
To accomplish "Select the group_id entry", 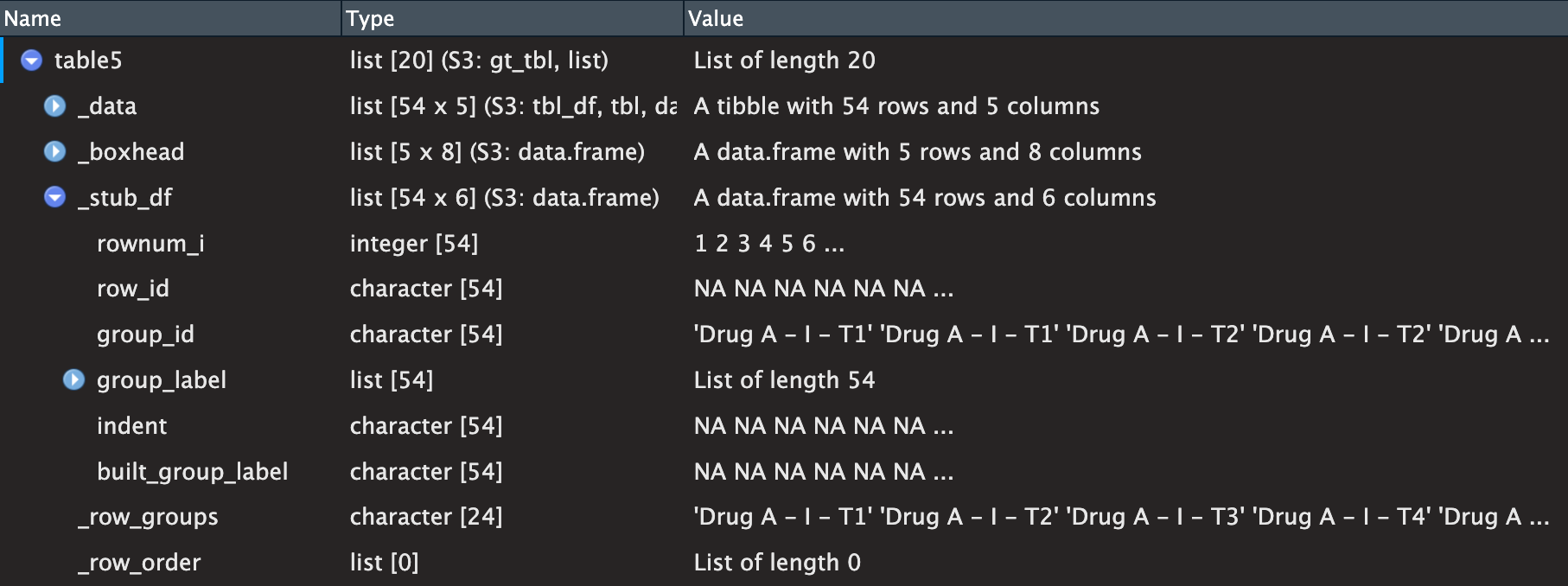I will (x=784, y=334).
